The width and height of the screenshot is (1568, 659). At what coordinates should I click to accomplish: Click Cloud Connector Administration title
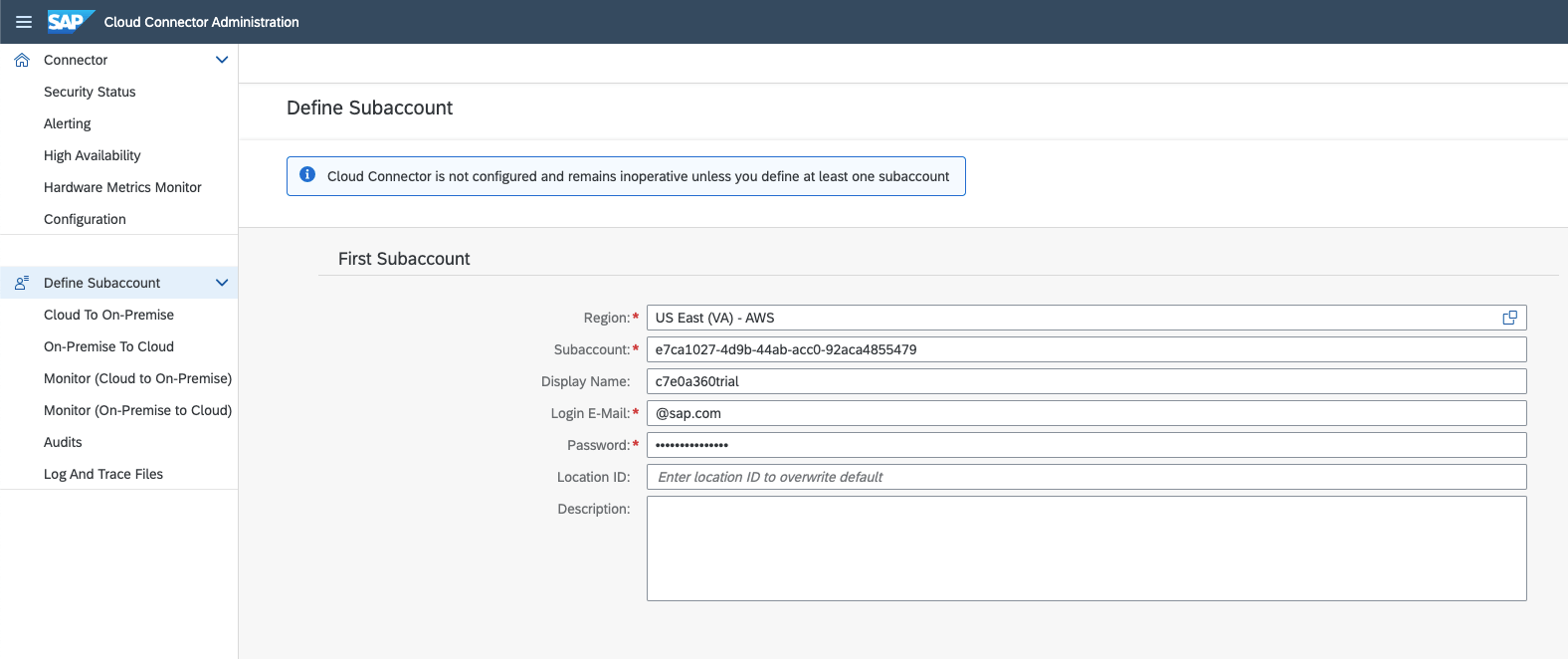coord(201,22)
